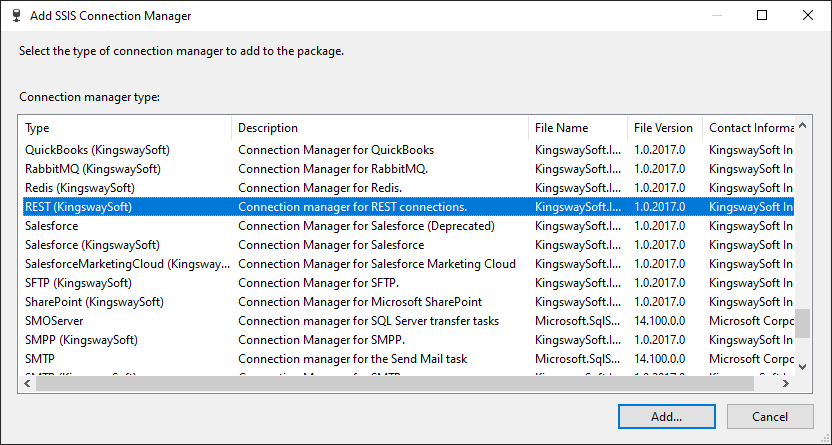Close the Add SSIS Connection Manager dialog
Viewport: 832px width, 445px height.
[808, 15]
